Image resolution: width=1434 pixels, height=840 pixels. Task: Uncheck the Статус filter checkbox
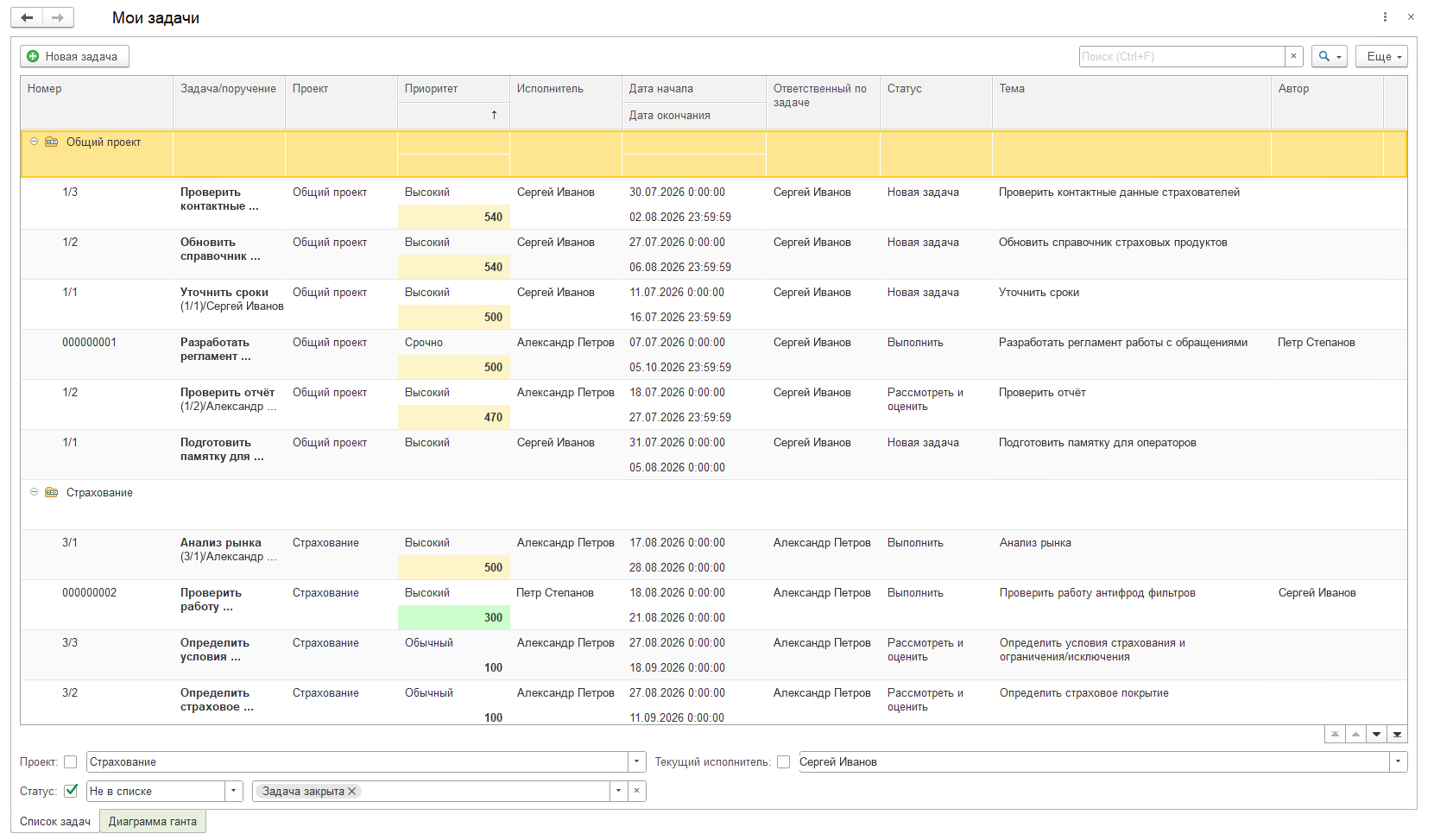[x=71, y=790]
